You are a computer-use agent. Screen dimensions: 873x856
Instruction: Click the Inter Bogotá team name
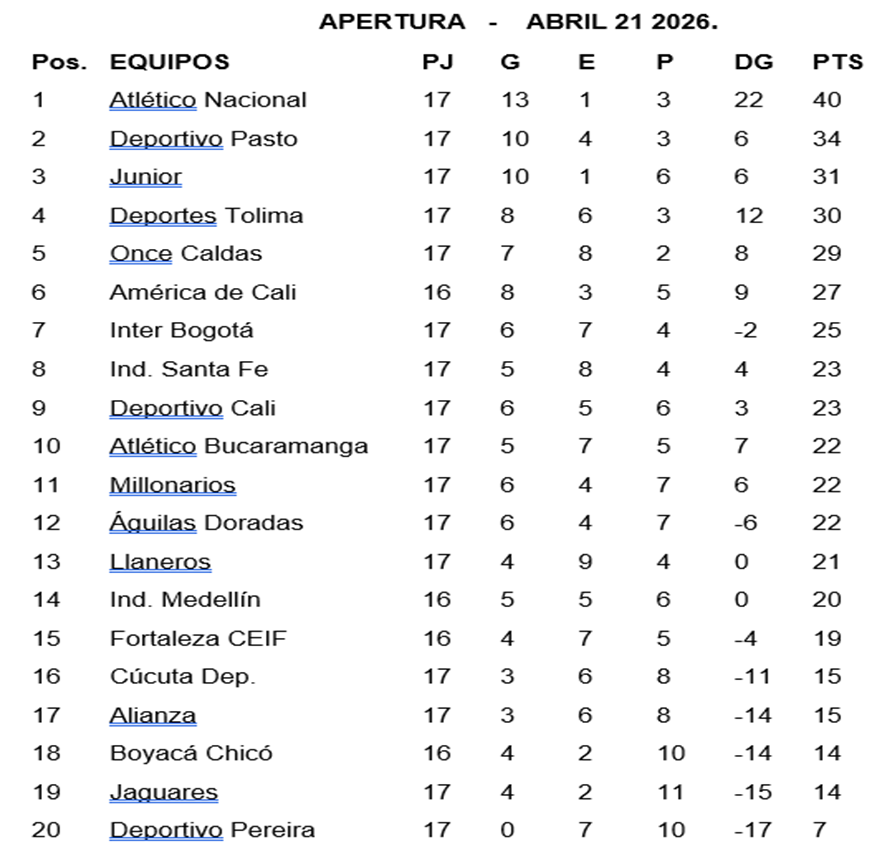tap(182, 331)
